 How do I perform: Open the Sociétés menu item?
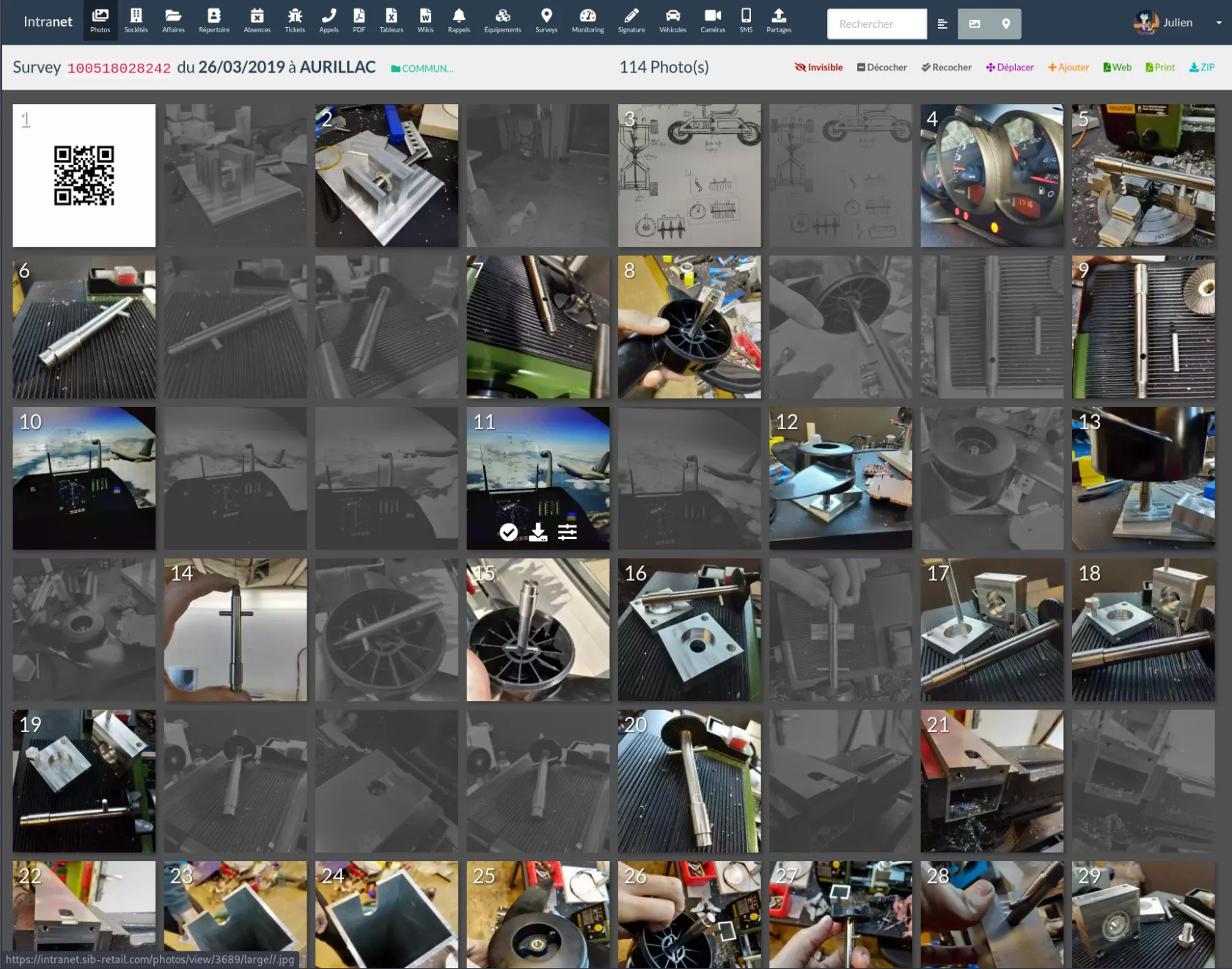[x=136, y=21]
